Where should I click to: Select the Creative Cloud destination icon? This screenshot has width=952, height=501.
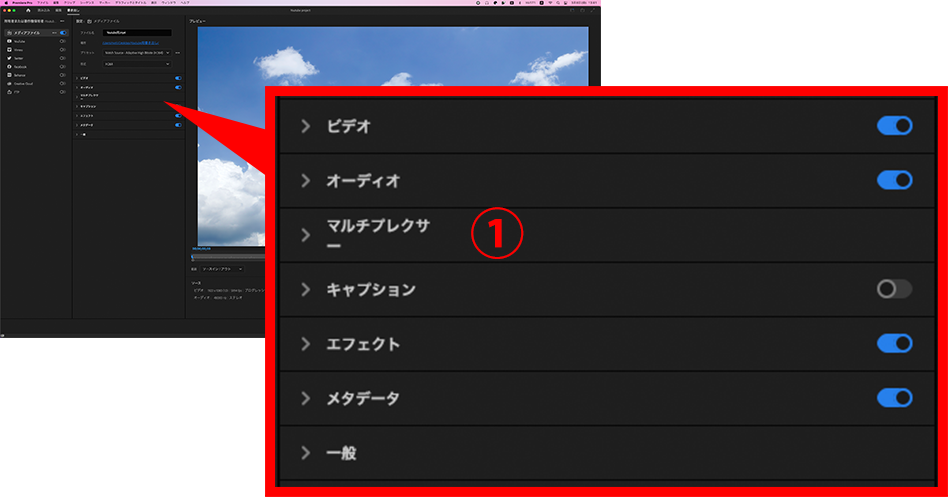click(x=9, y=84)
